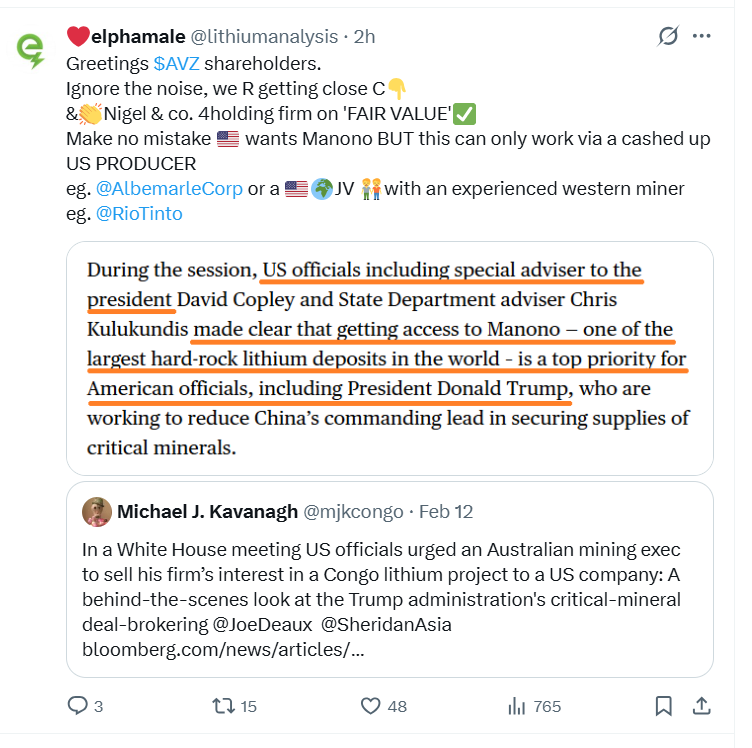Open the three-dot more options menu
The image size is (752, 748).
[702, 36]
